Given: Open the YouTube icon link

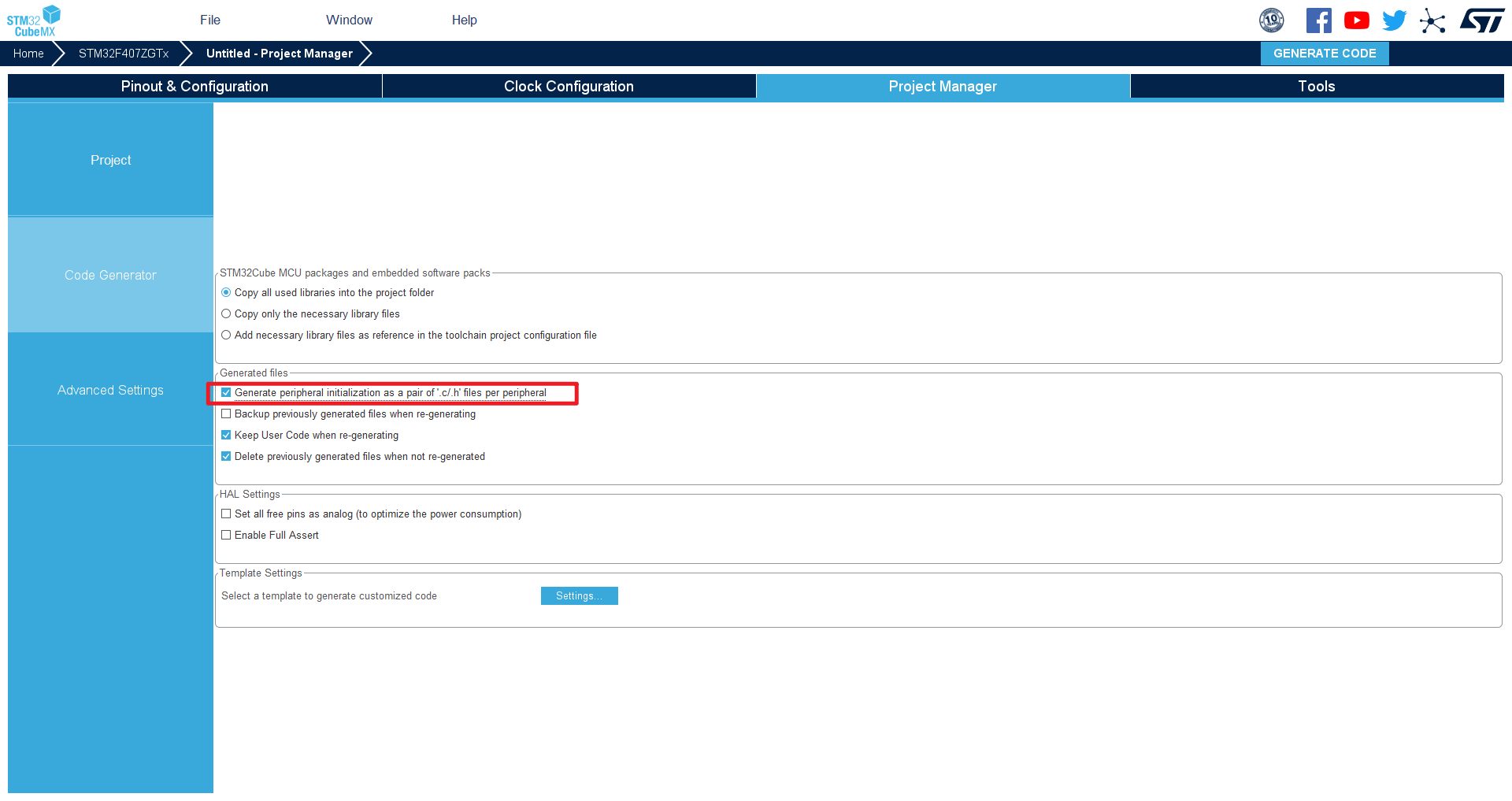Looking at the screenshot, I should click(x=1357, y=20).
